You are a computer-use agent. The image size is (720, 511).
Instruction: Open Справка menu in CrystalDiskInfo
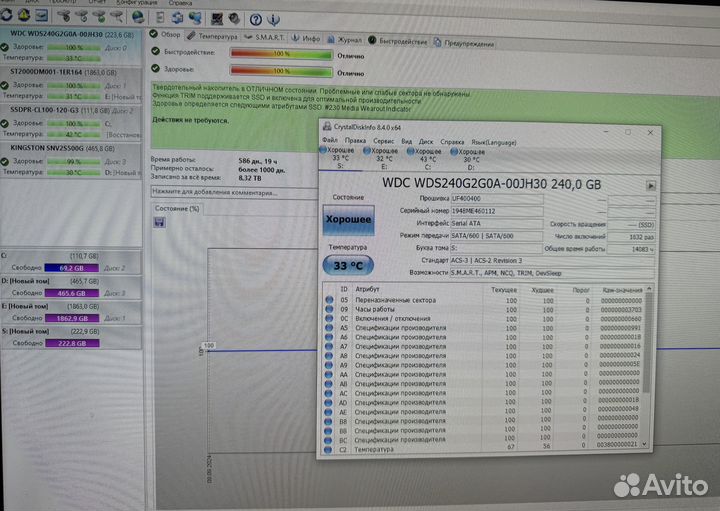click(452, 142)
